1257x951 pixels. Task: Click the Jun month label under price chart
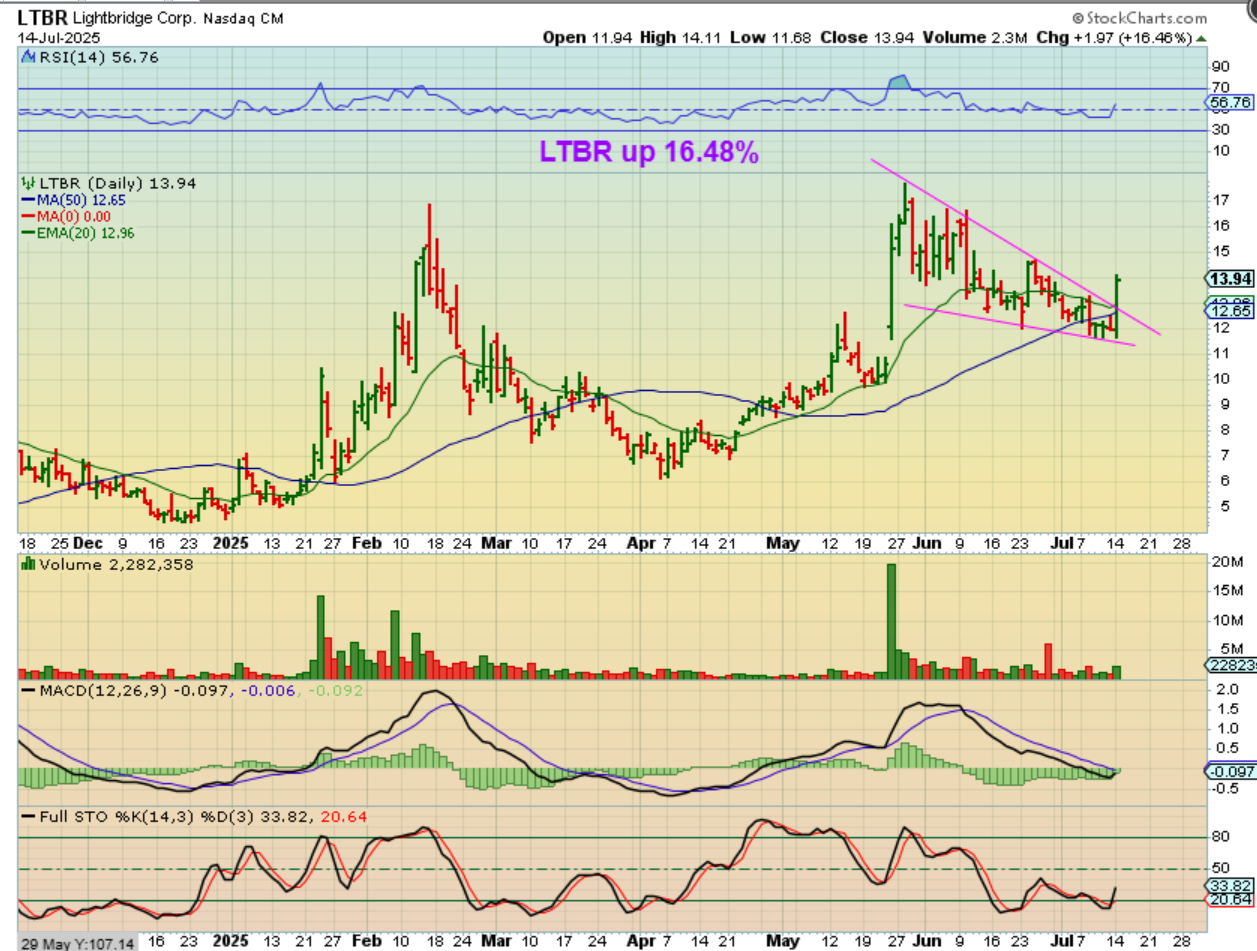[929, 542]
